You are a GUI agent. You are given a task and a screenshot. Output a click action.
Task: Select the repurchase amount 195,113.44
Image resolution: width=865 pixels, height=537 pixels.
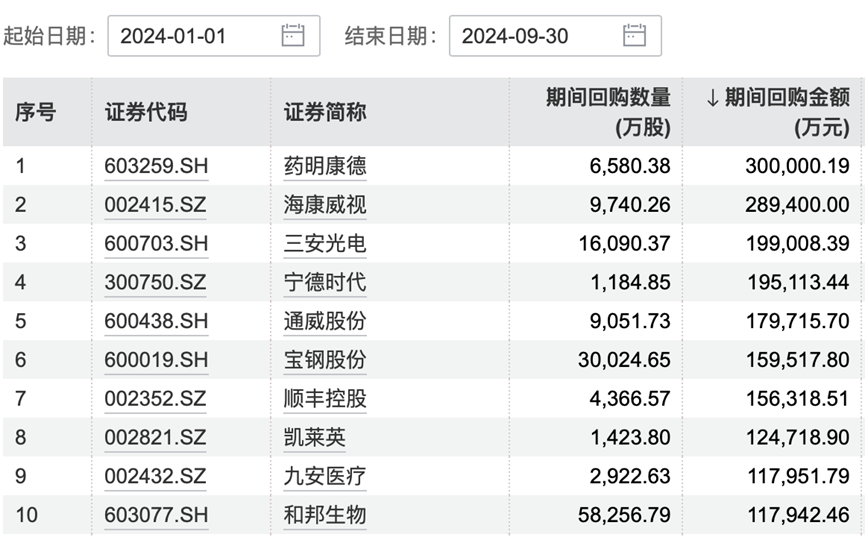798,283
